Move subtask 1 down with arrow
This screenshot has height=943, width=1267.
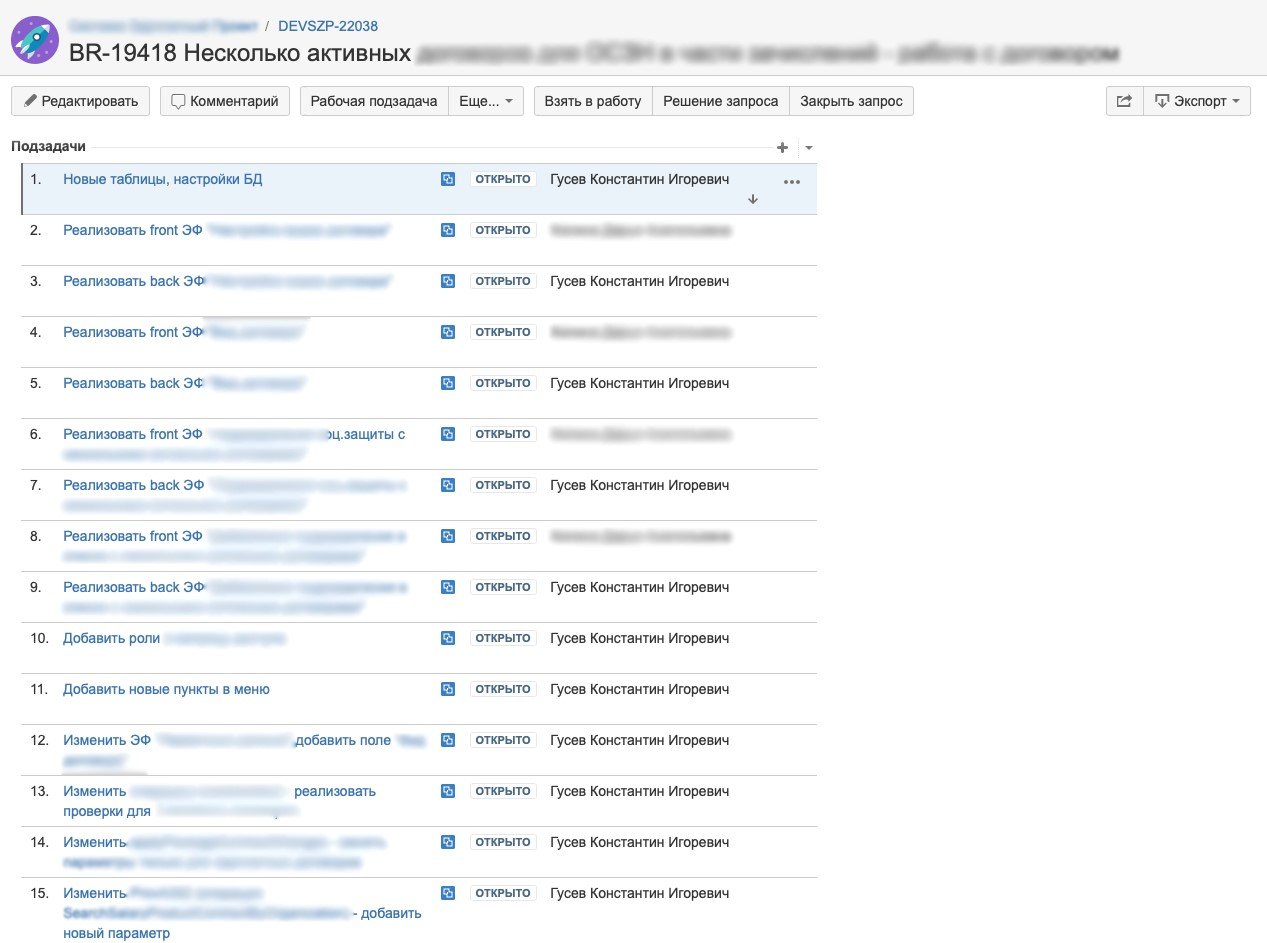point(753,199)
